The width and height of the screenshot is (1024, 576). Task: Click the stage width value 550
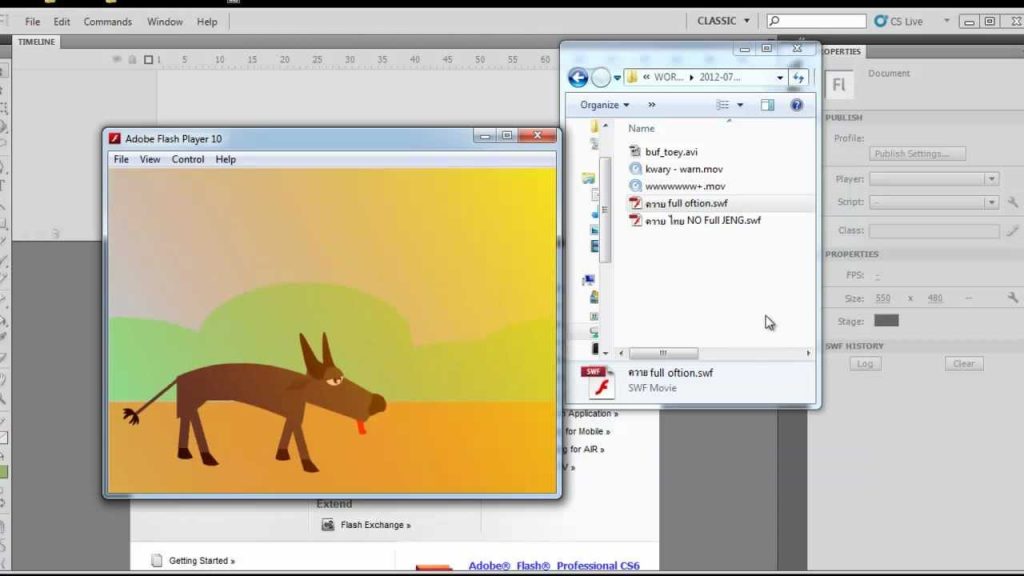point(883,298)
